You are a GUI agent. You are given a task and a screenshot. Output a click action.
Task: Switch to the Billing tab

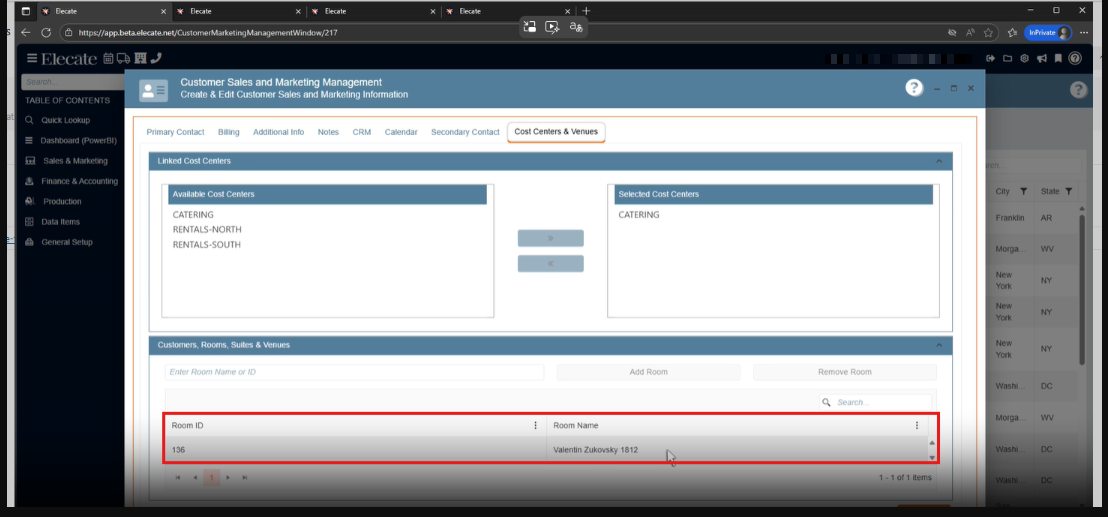[228, 132]
